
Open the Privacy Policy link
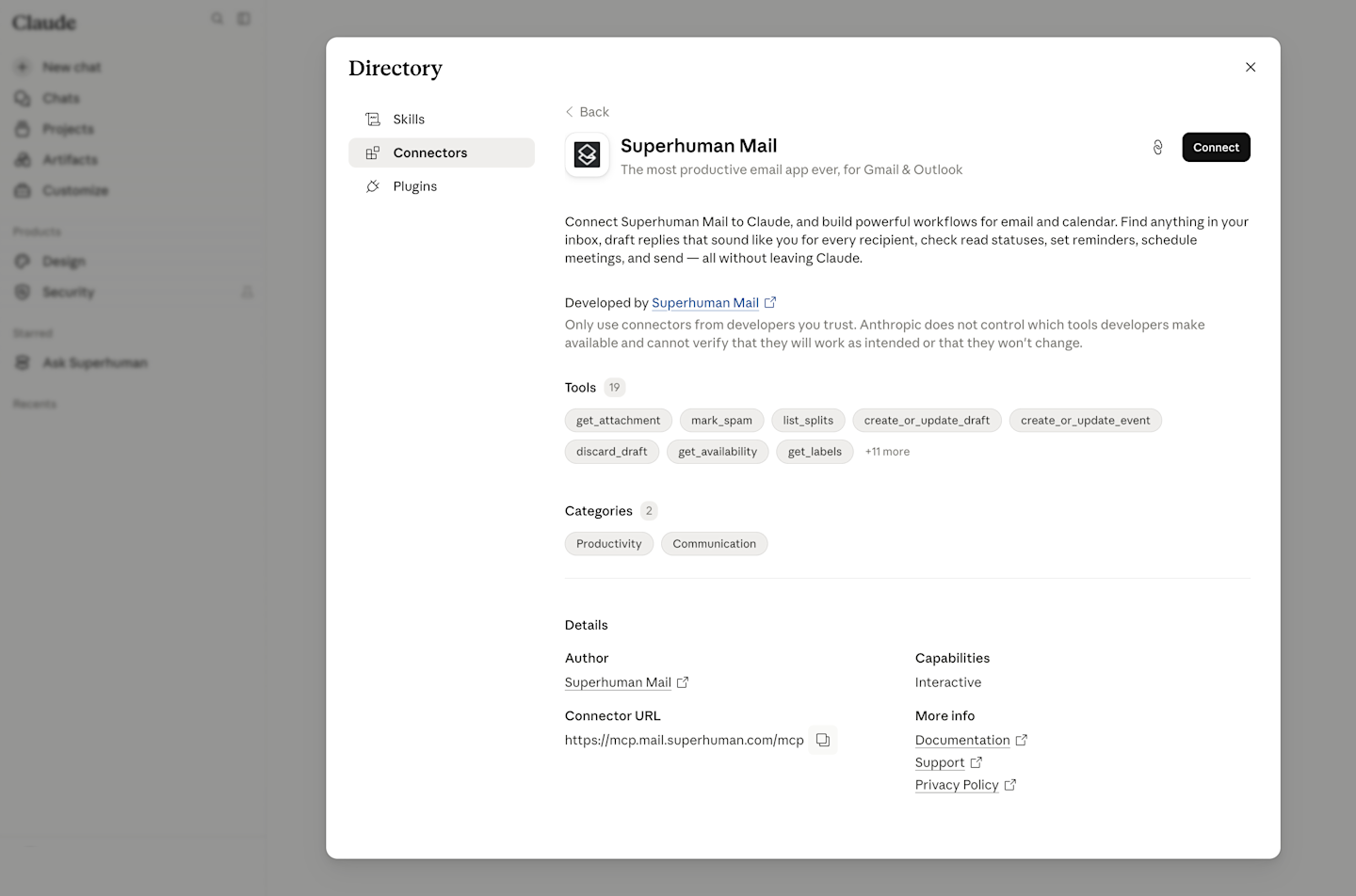[957, 785]
